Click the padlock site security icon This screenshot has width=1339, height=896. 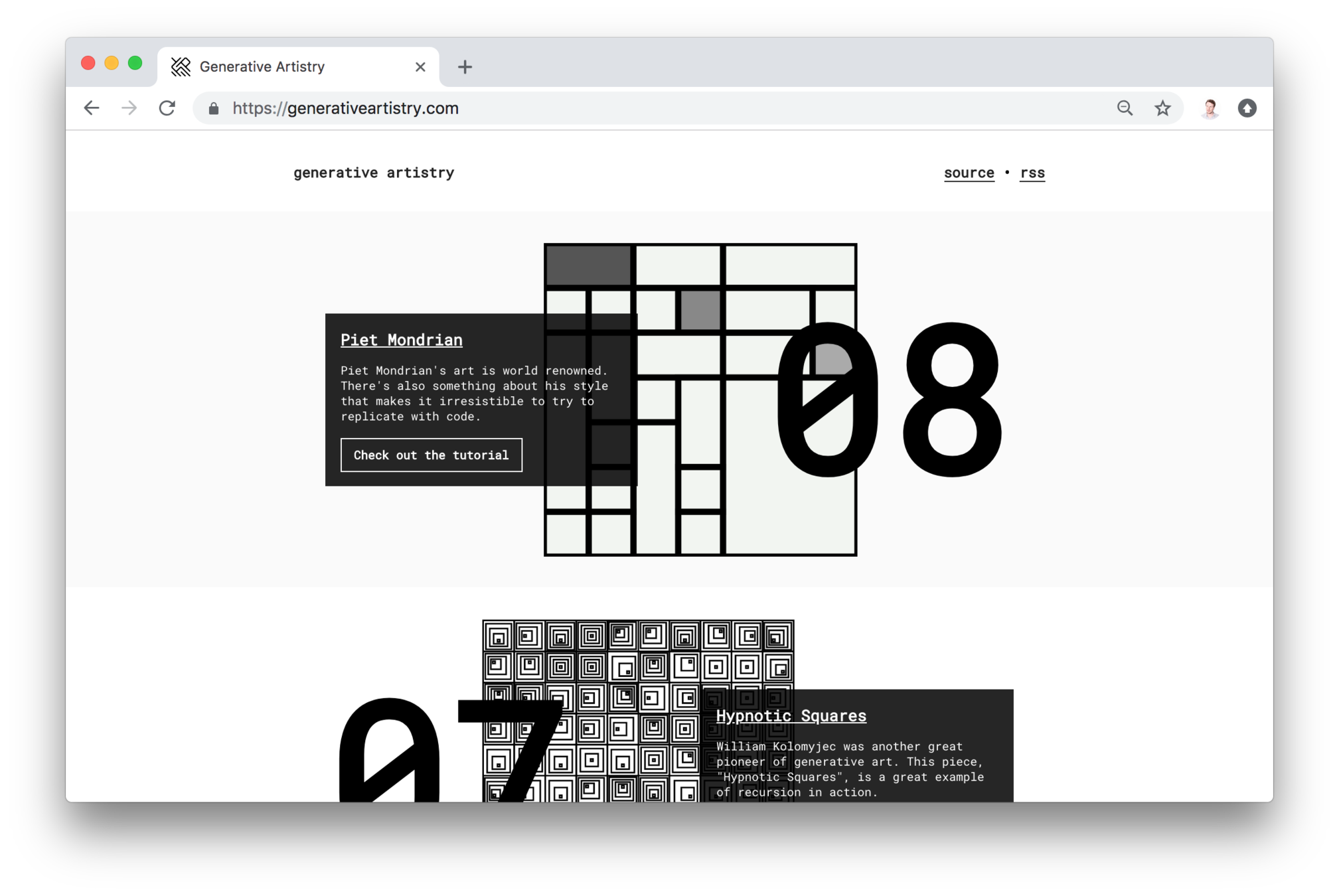[214, 109]
